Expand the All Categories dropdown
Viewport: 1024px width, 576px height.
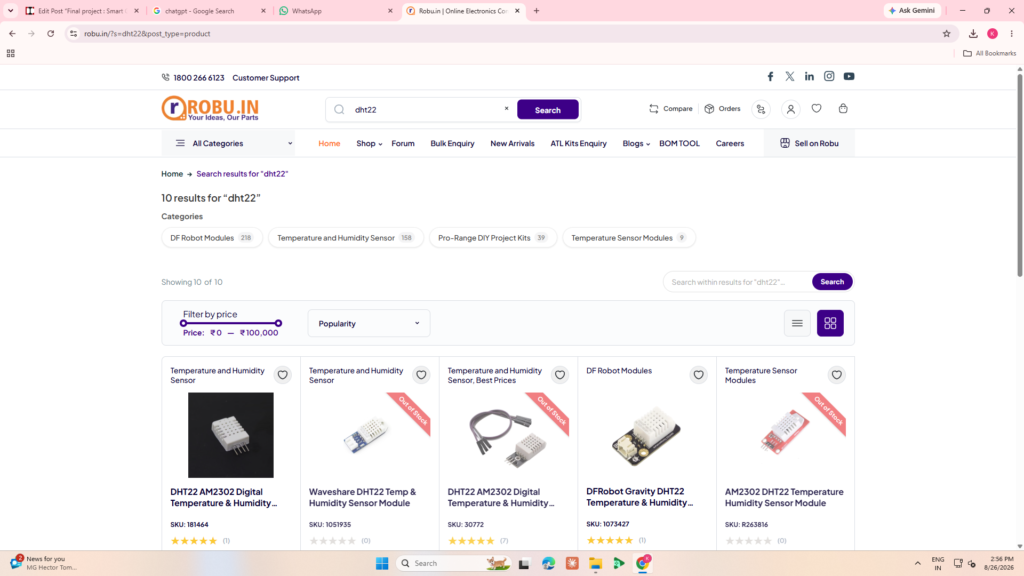[228, 143]
